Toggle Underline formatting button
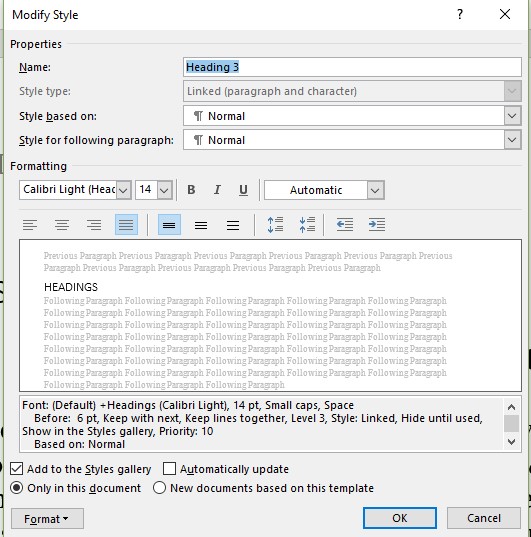Screen dimensions: 531x537 click(x=243, y=190)
